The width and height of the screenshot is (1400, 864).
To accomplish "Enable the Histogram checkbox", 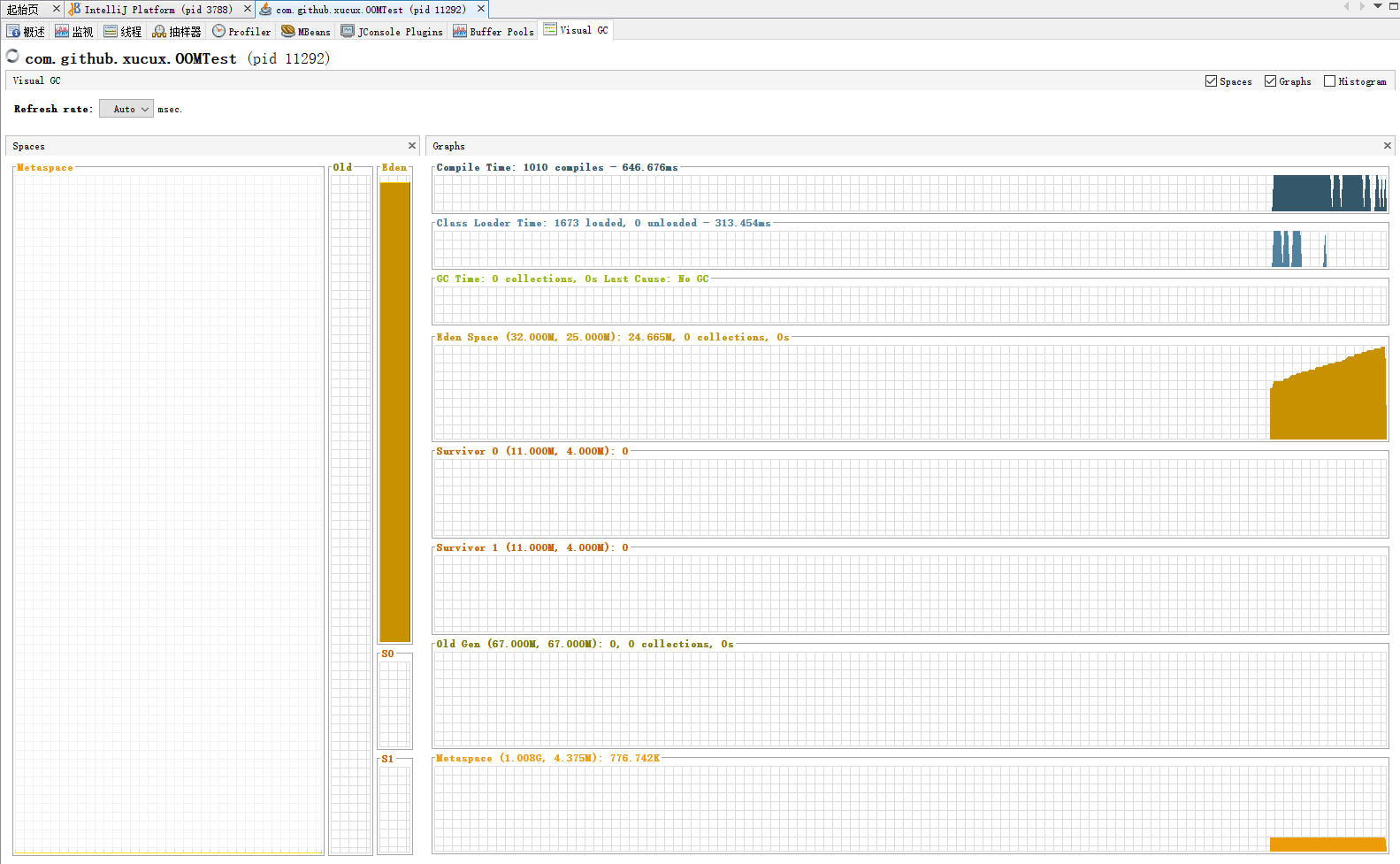I will click(x=1329, y=81).
